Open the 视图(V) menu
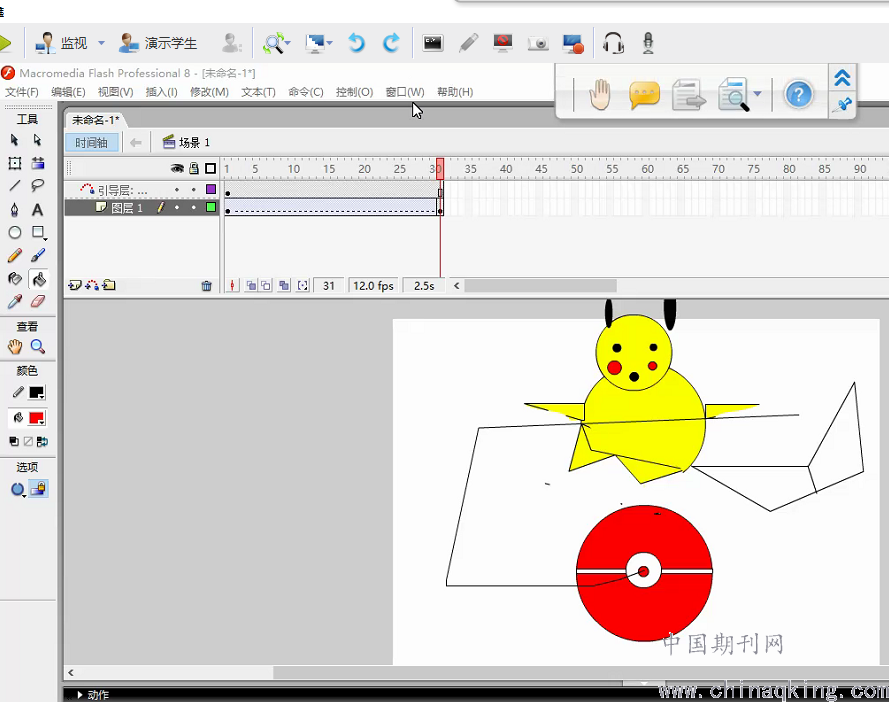889x702 pixels. [115, 92]
